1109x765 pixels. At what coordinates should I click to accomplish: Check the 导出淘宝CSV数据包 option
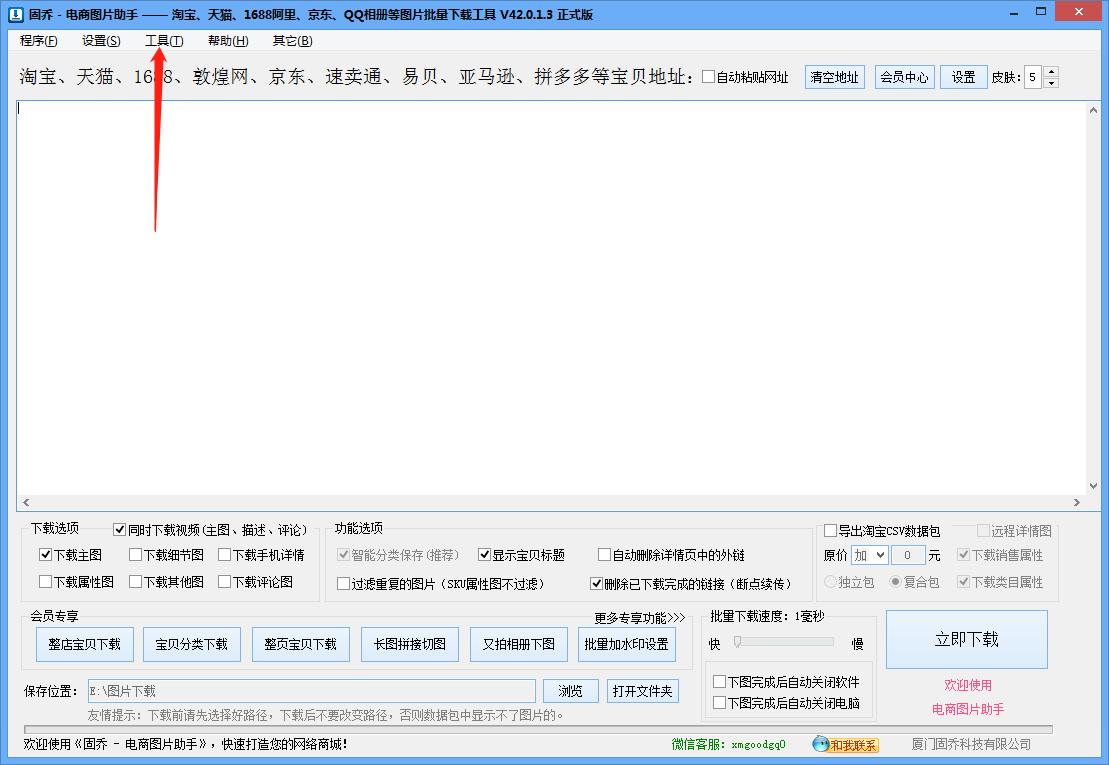(x=830, y=531)
